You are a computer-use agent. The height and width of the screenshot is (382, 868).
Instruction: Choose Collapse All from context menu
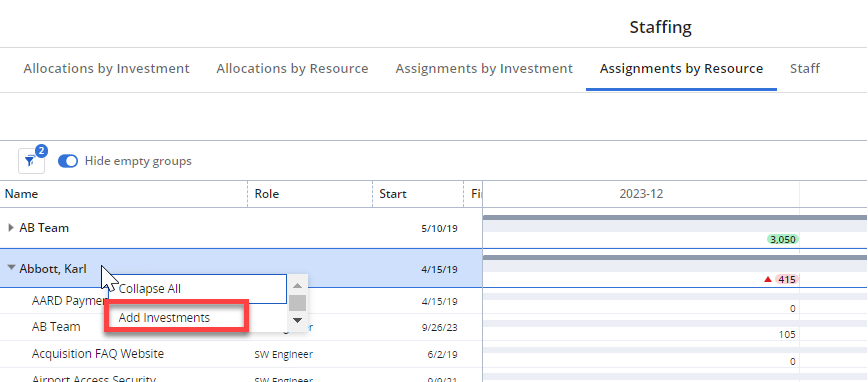[x=197, y=289]
